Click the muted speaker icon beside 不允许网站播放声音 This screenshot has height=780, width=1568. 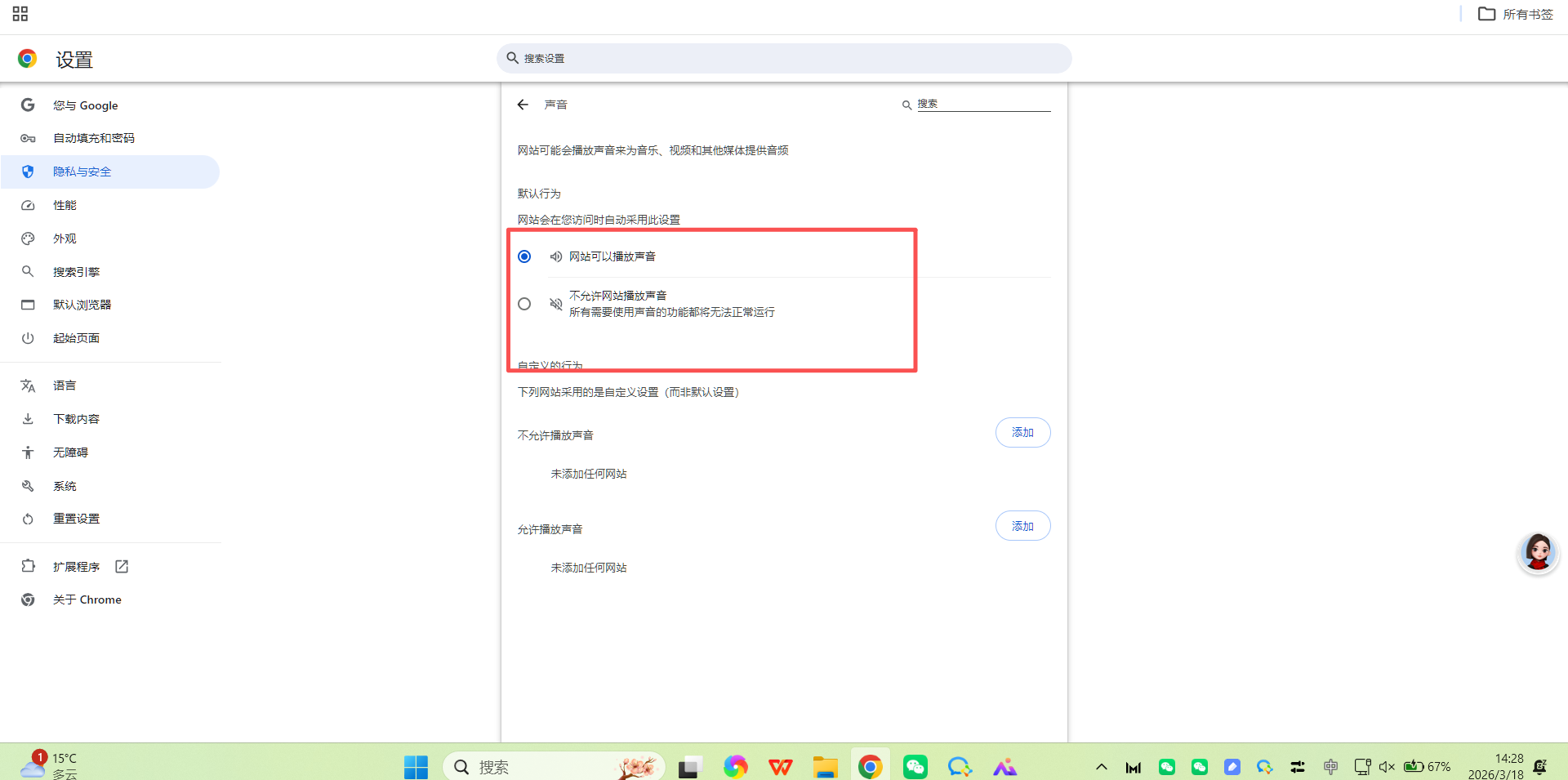pos(556,304)
